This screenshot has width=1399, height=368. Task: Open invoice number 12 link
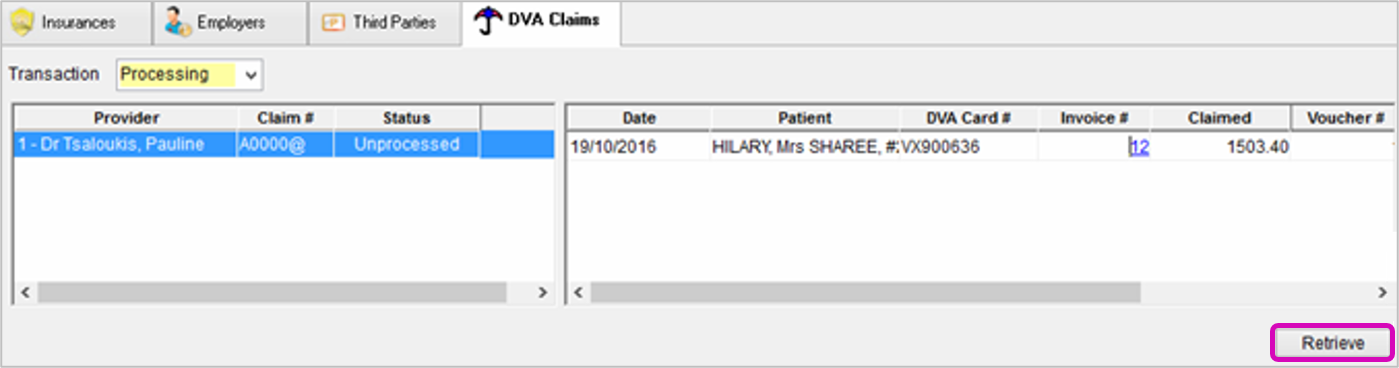tap(1139, 147)
